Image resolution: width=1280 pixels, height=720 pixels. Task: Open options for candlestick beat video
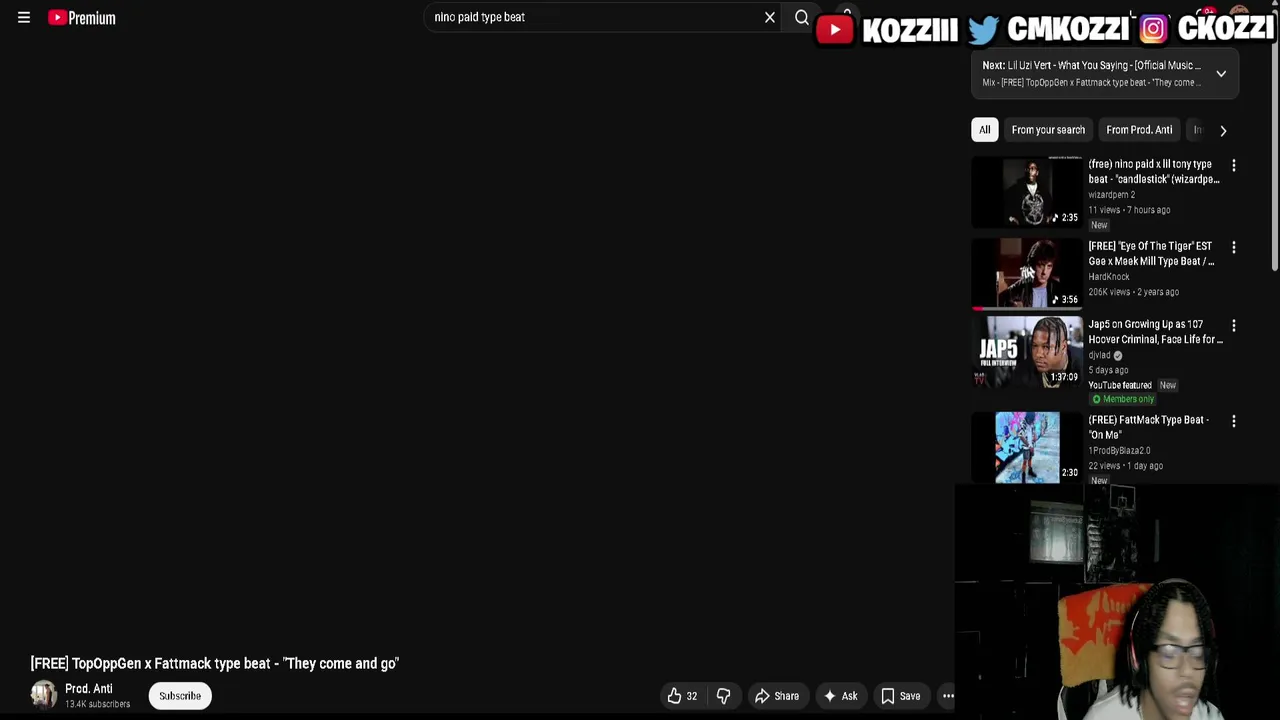point(1233,165)
